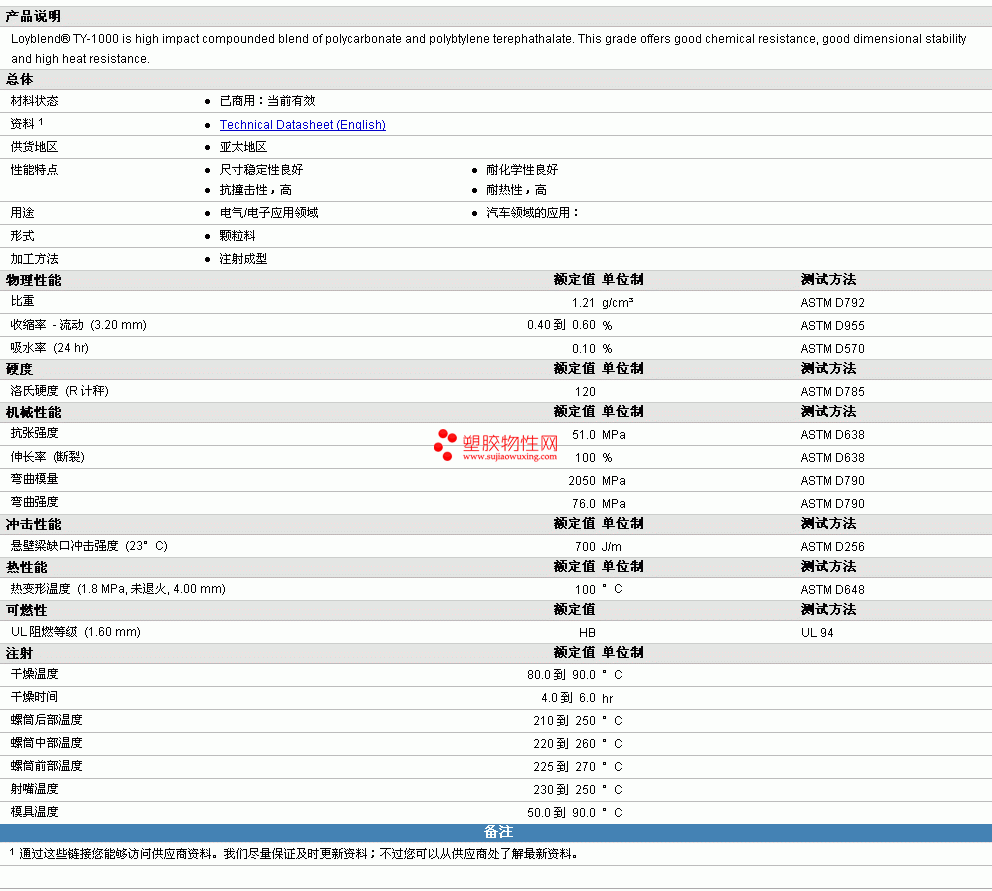992x891 pixels.
Task: Select the 热变形温度 row label
Action: click(x=118, y=589)
